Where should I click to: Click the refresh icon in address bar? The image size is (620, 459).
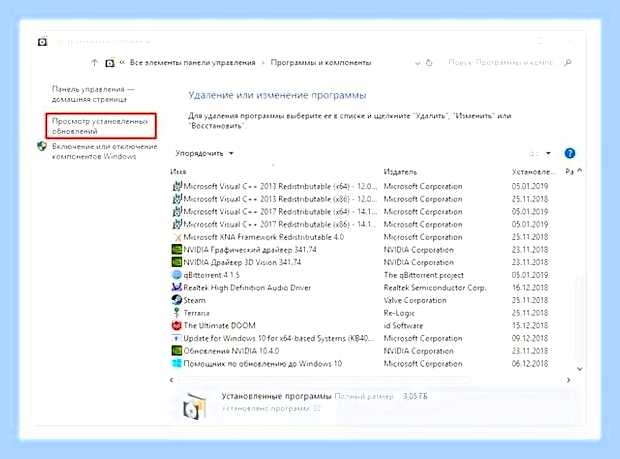(x=429, y=62)
